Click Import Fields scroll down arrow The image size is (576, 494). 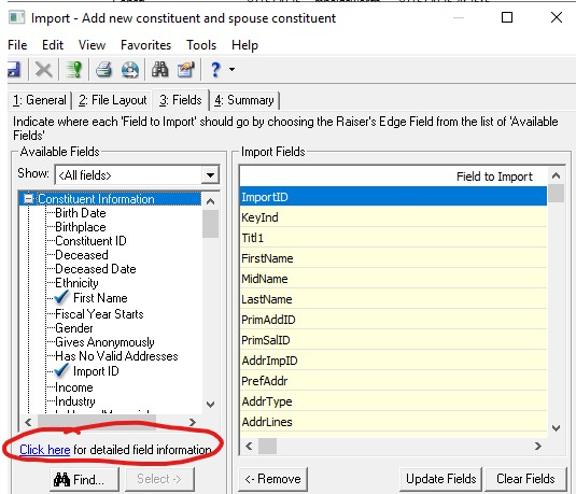[x=556, y=428]
